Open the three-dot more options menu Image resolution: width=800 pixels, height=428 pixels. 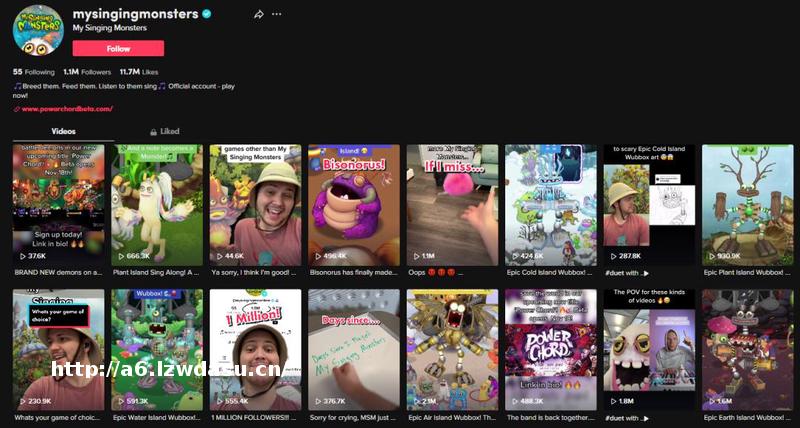(277, 14)
